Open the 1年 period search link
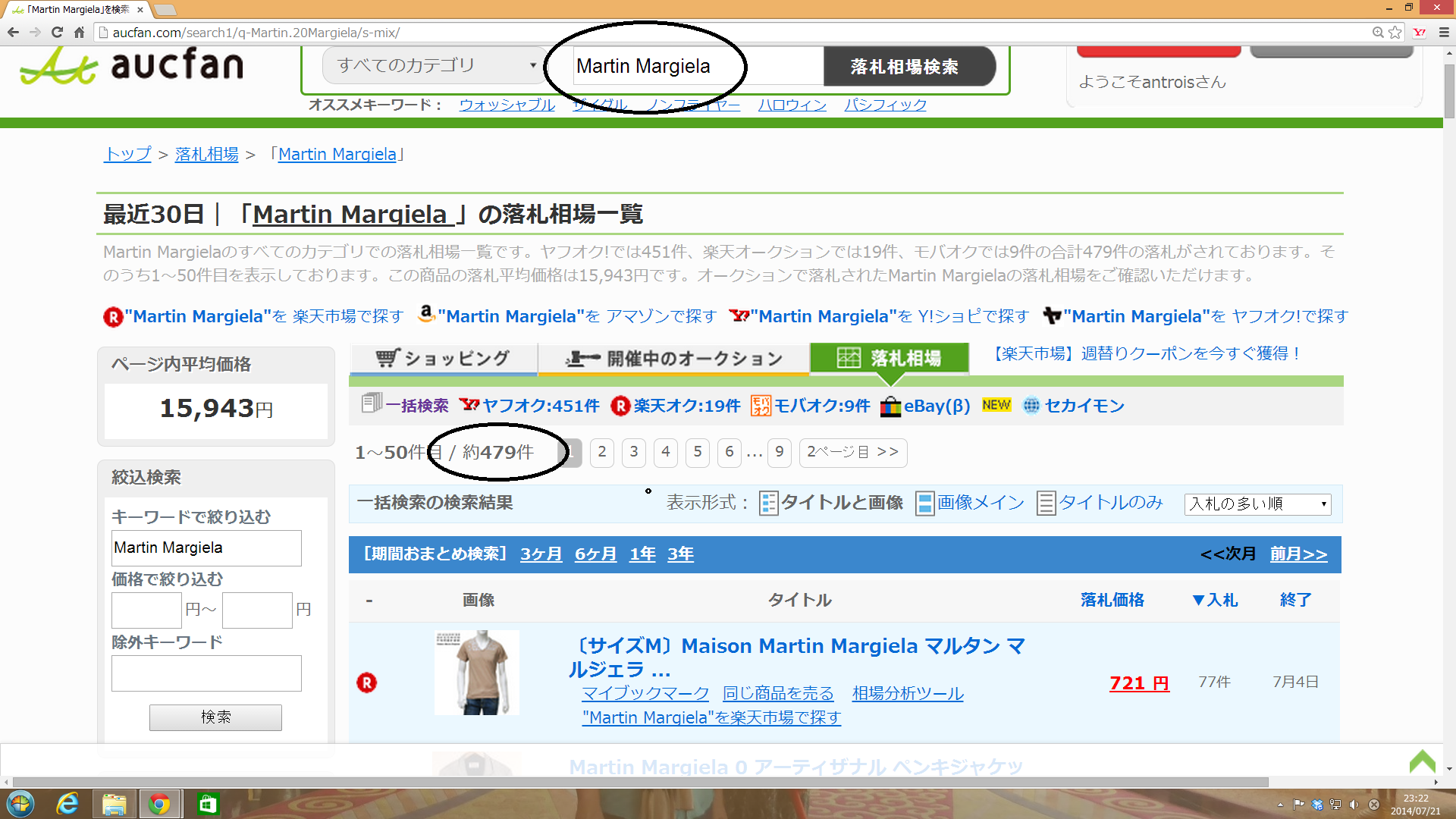Screen dimensions: 1456x819 [642, 554]
